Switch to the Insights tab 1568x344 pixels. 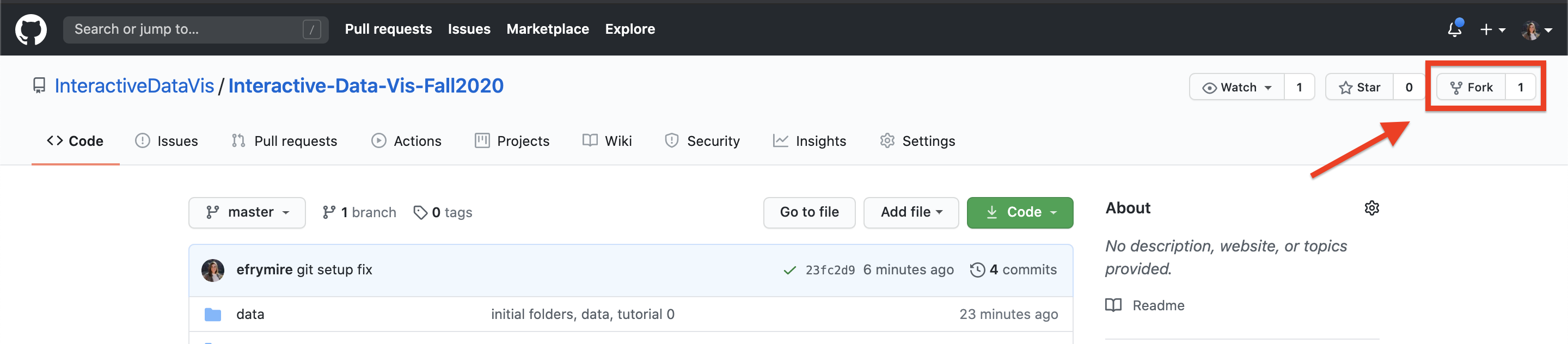click(810, 142)
